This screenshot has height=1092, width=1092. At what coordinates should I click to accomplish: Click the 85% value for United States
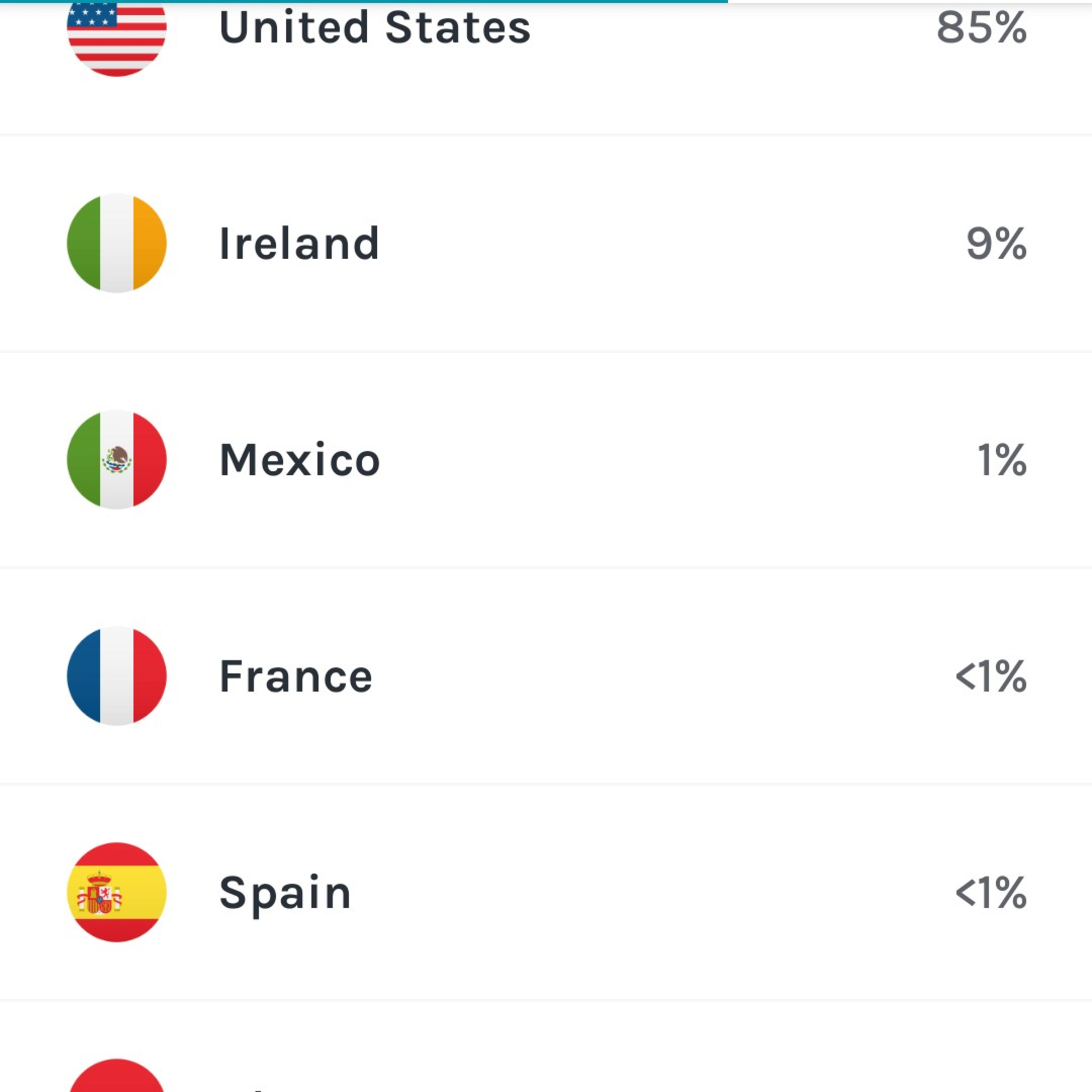(981, 27)
